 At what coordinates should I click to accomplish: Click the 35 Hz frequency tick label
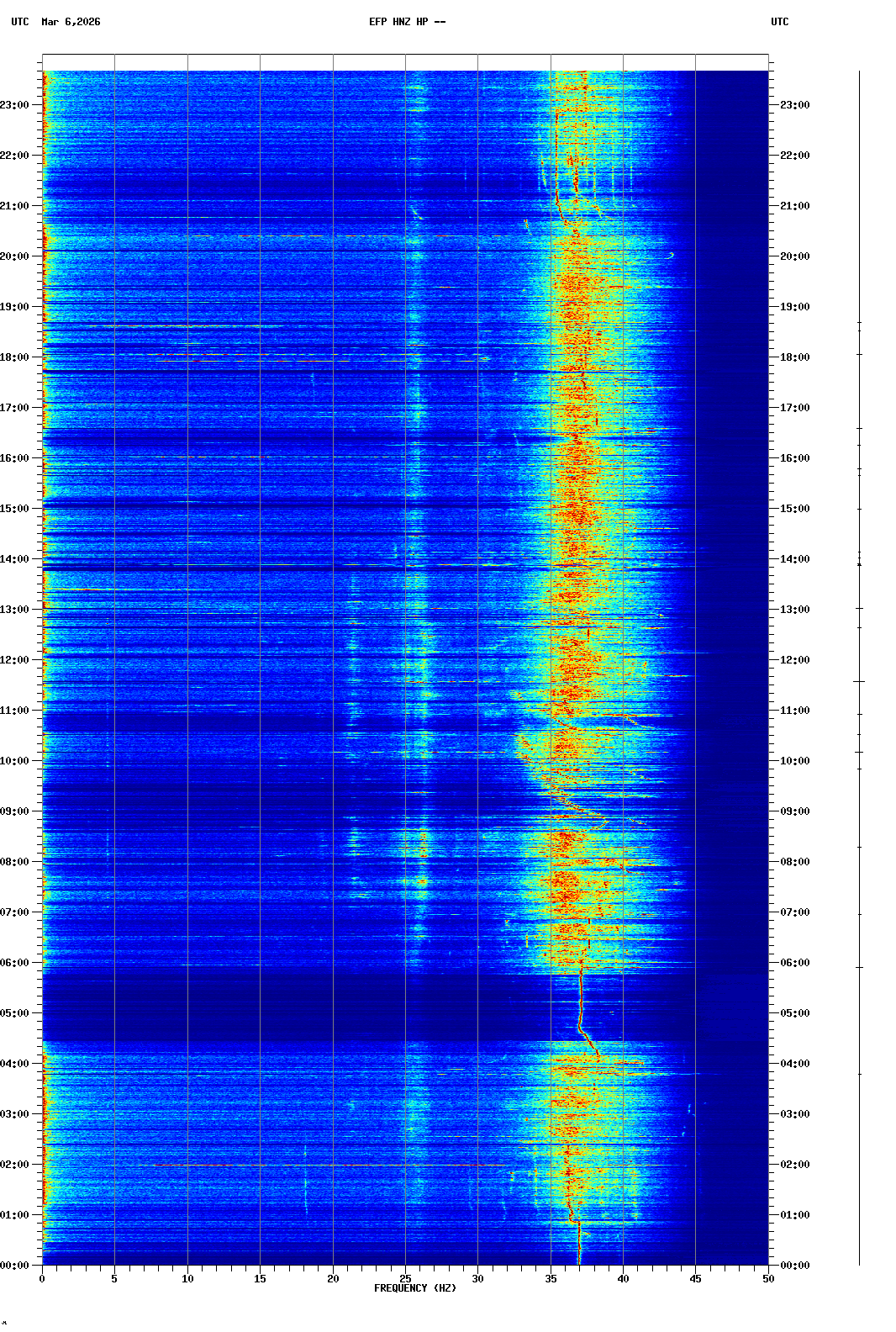click(x=551, y=1279)
